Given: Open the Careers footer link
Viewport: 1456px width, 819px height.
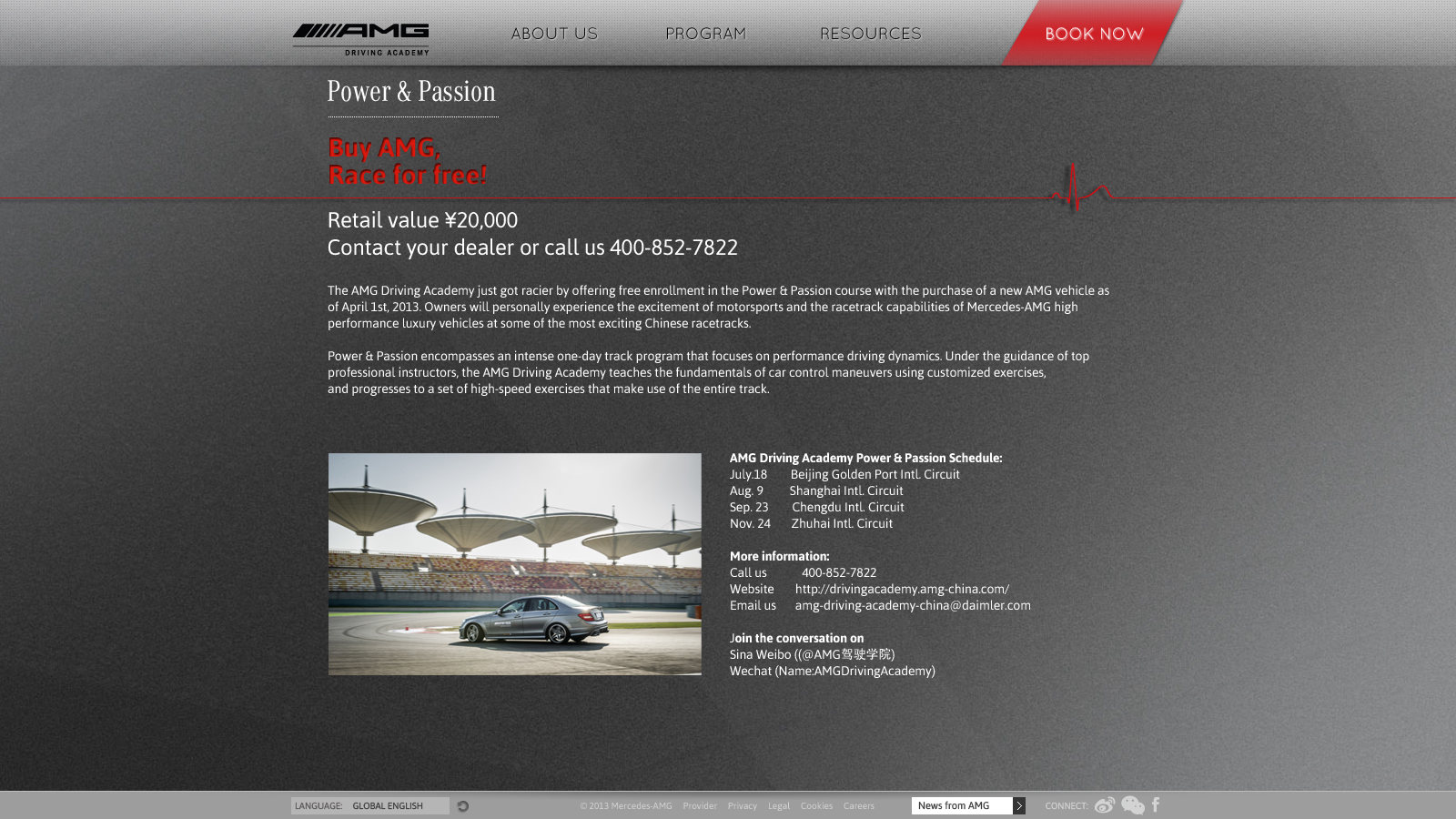Looking at the screenshot, I should pos(858,805).
